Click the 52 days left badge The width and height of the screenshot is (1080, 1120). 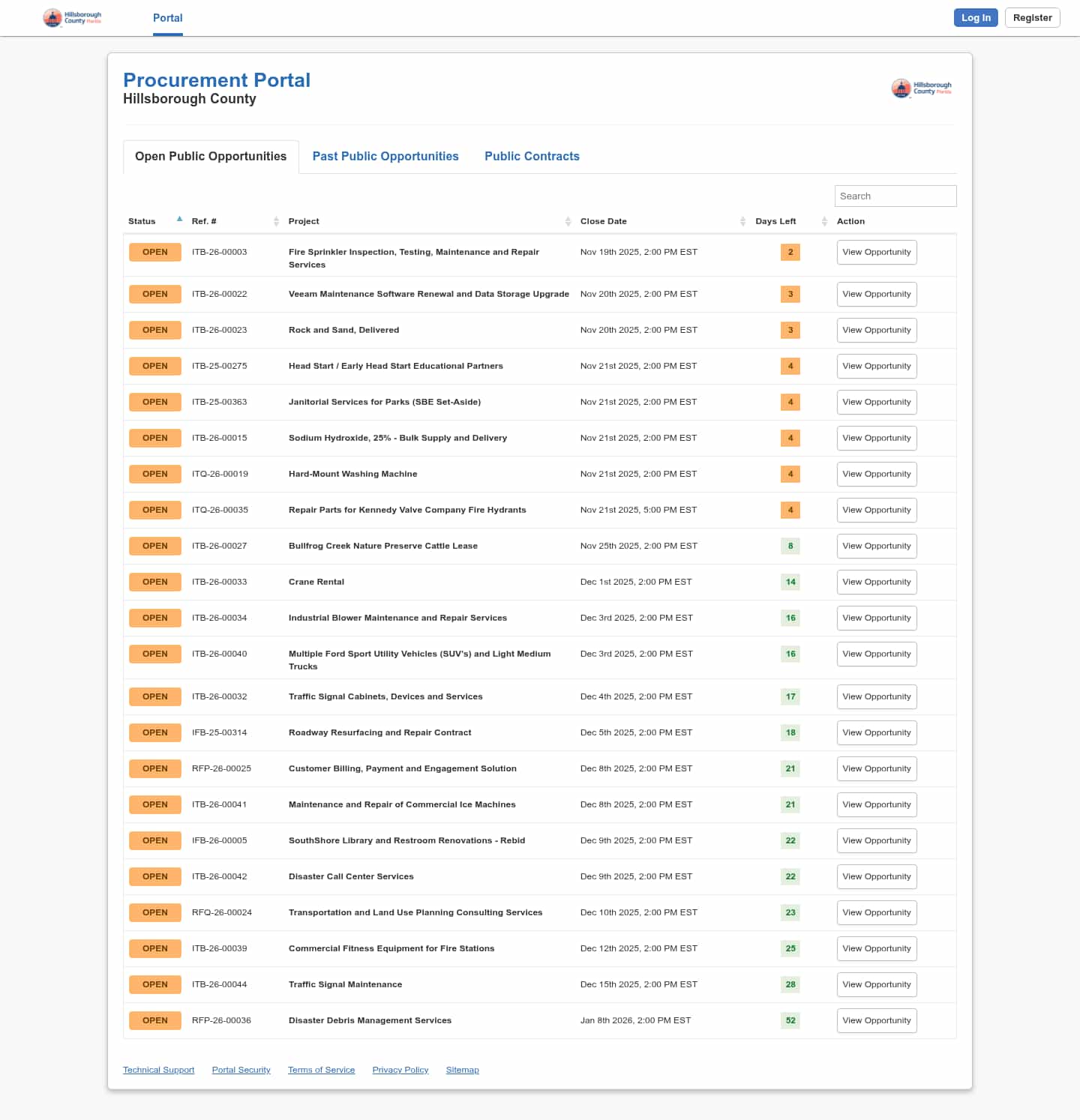pos(790,1020)
